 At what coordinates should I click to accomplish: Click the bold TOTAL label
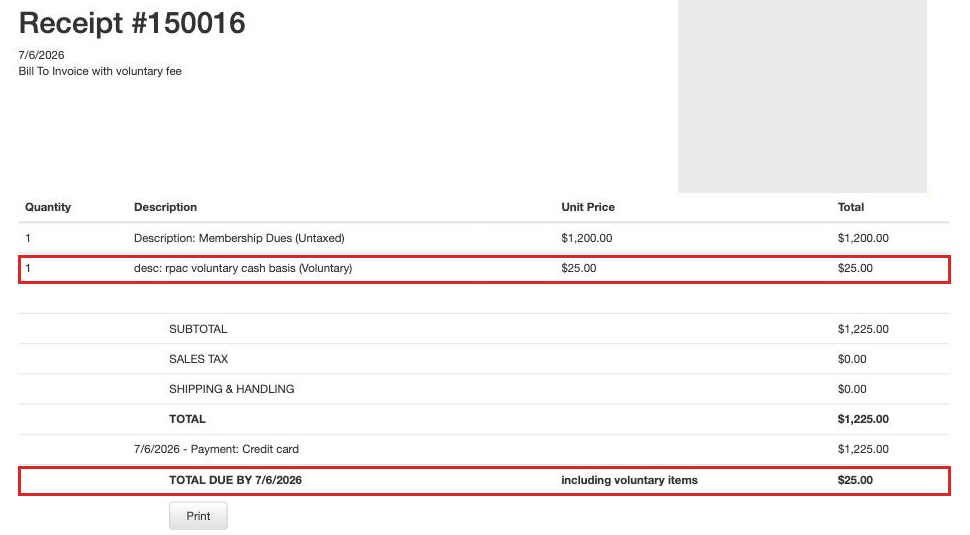point(187,419)
